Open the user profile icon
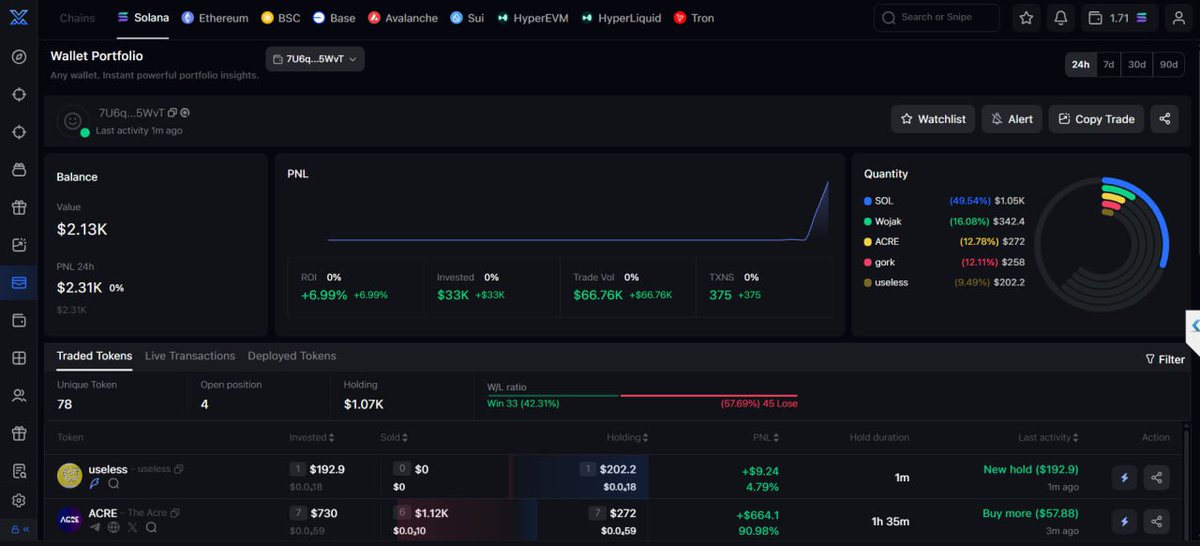The image size is (1200, 546). pos(1179,18)
